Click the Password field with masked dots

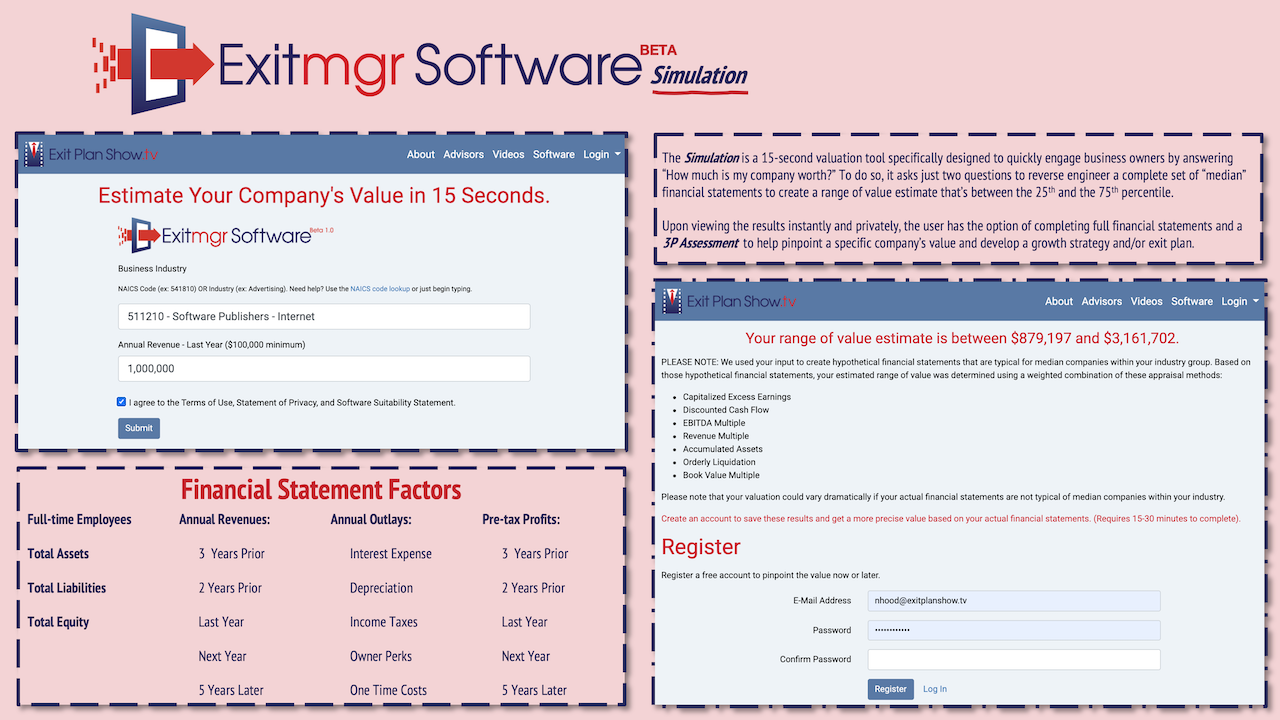point(1014,630)
